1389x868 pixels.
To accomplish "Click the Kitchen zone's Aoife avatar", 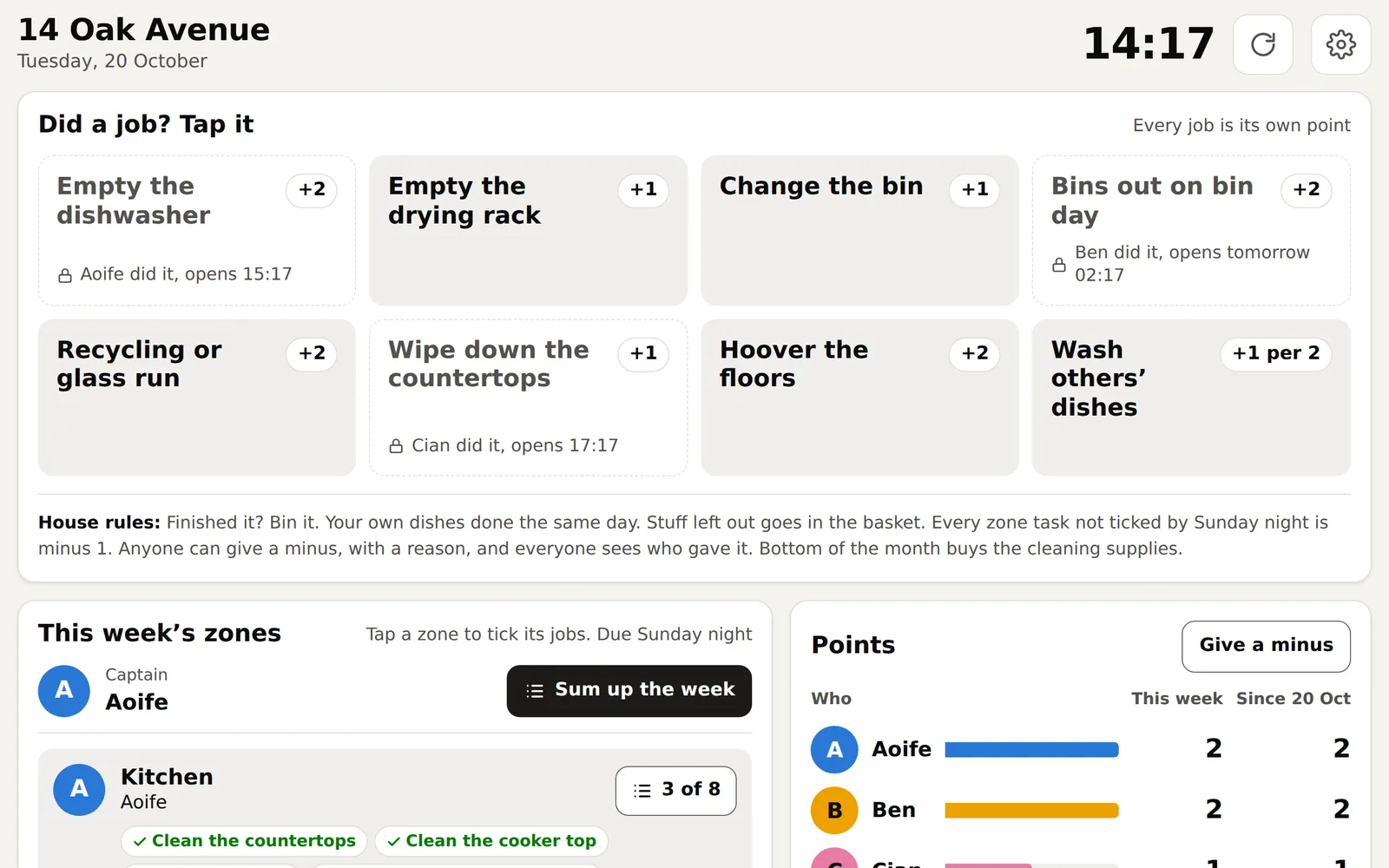I will click(x=79, y=789).
